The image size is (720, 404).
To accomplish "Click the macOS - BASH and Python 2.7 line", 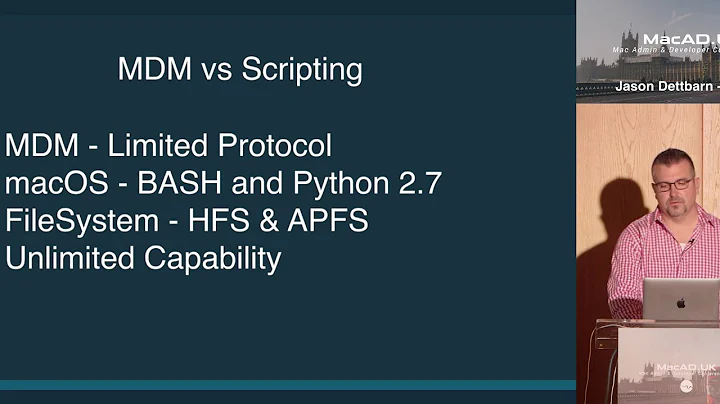I will click(223, 183).
